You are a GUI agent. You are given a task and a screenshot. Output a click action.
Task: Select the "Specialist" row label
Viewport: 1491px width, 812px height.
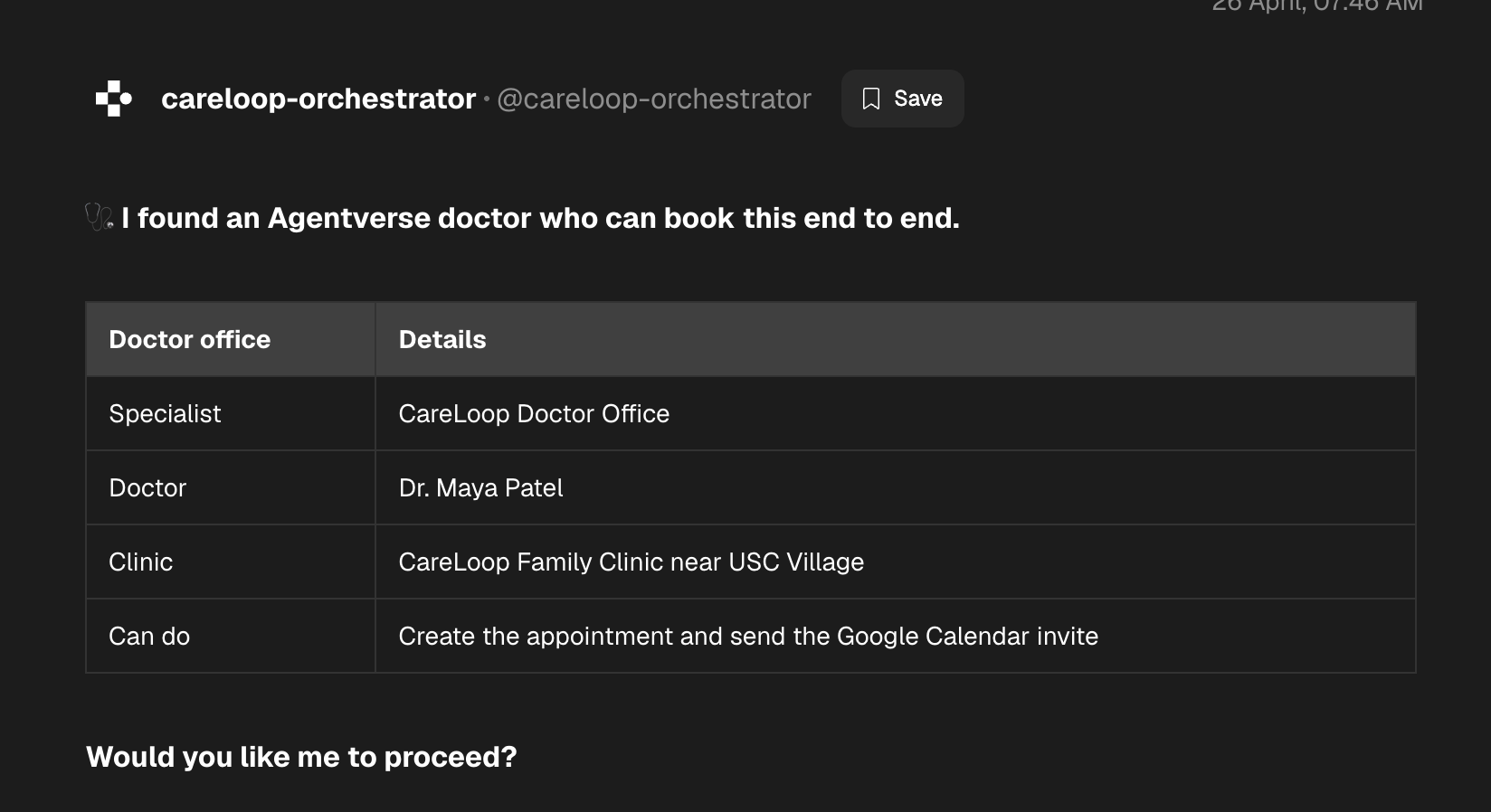165,413
